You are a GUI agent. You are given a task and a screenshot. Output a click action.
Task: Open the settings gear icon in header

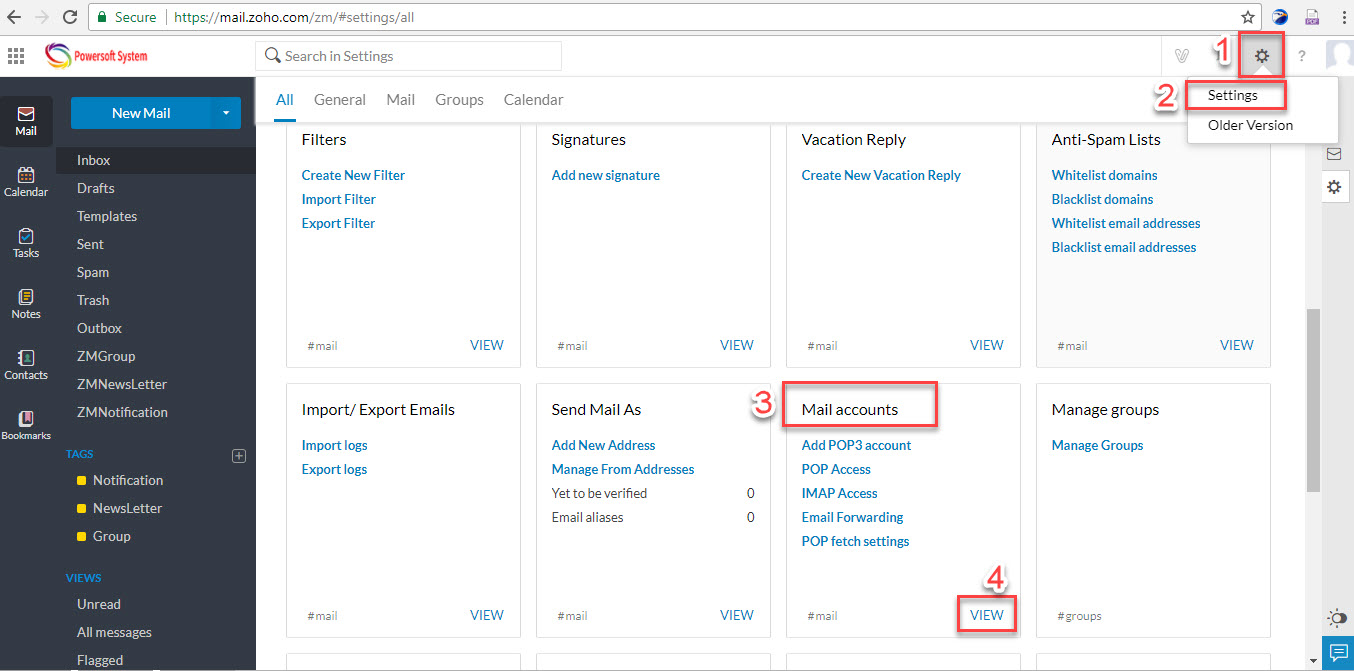[1262, 56]
